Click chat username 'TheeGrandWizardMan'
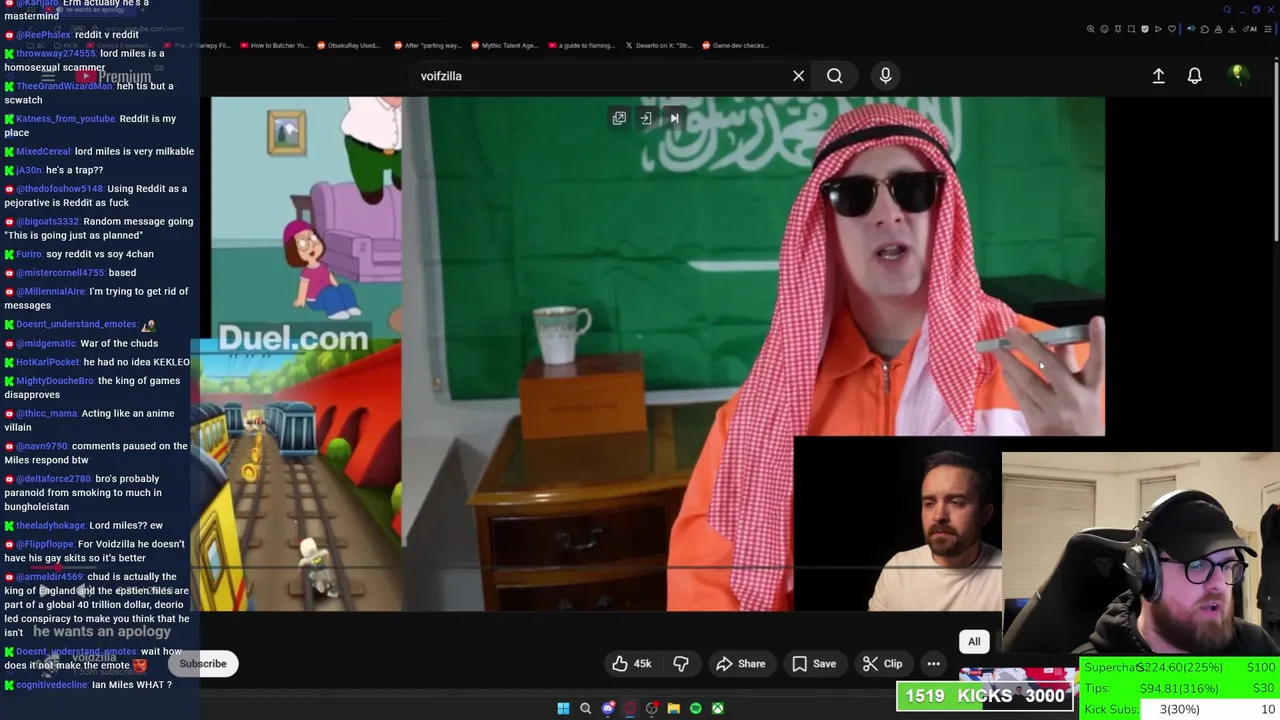 (64, 86)
